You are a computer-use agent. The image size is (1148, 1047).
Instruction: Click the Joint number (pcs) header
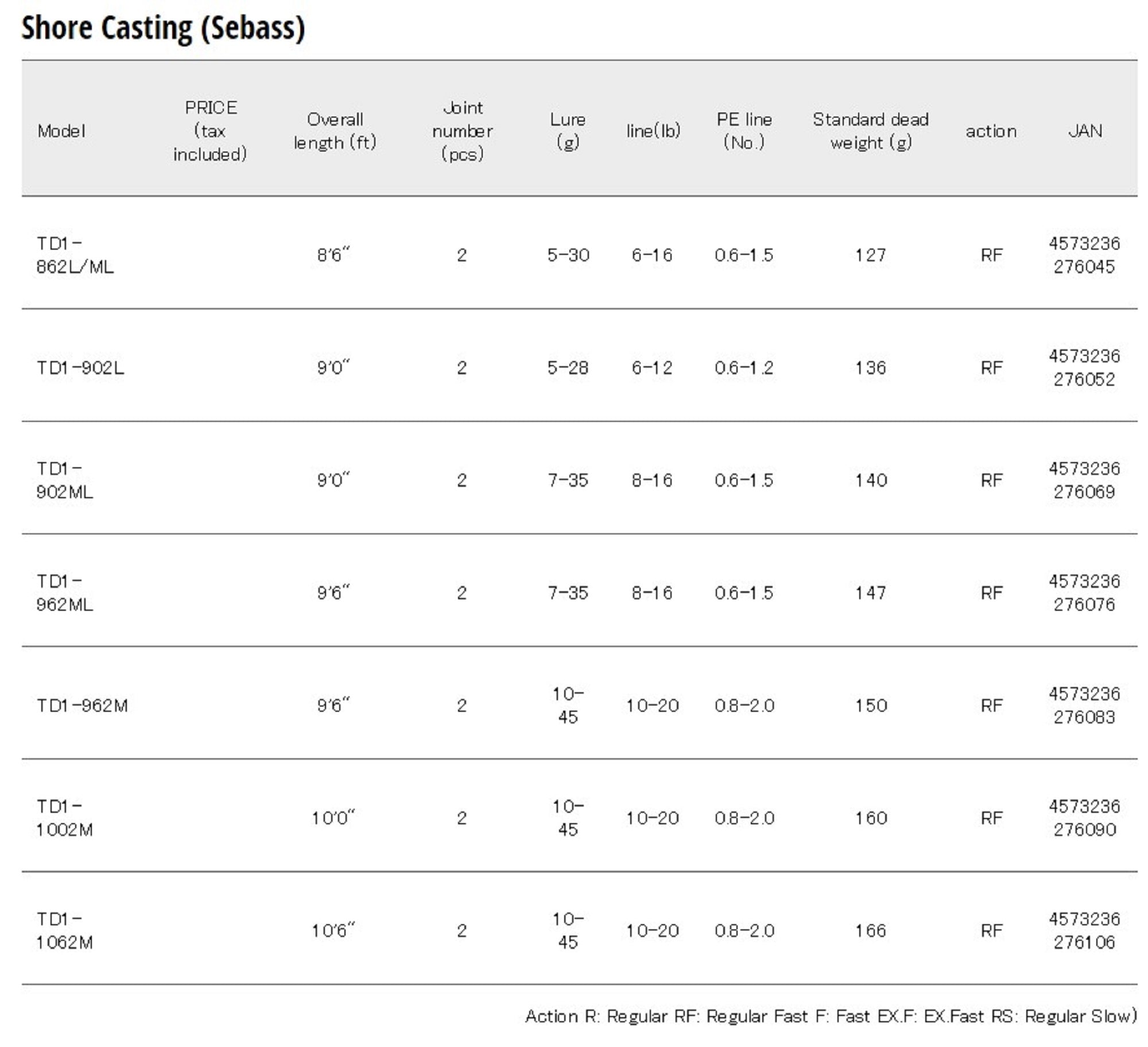(462, 131)
